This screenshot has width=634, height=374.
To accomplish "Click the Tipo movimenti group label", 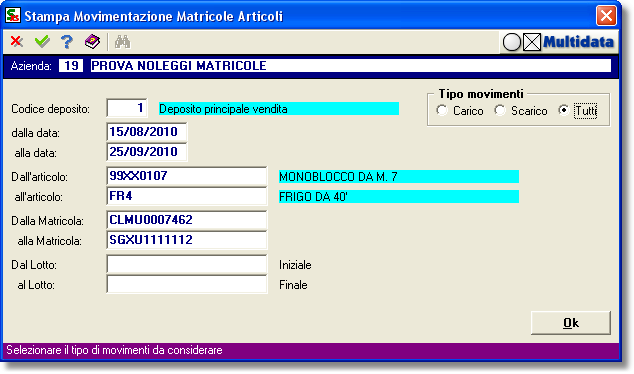I will (x=481, y=94).
